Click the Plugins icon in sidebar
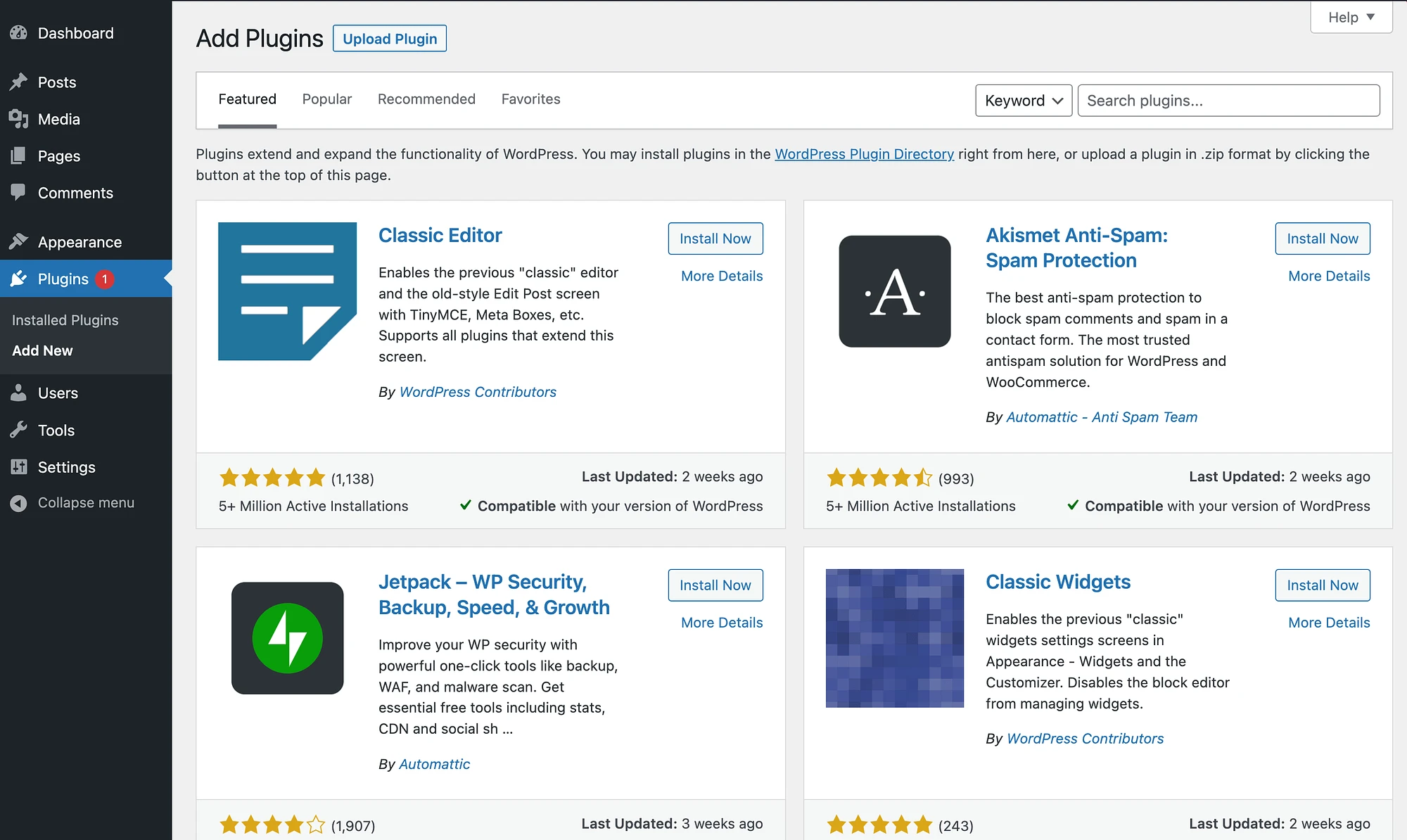1407x840 pixels. 20,279
